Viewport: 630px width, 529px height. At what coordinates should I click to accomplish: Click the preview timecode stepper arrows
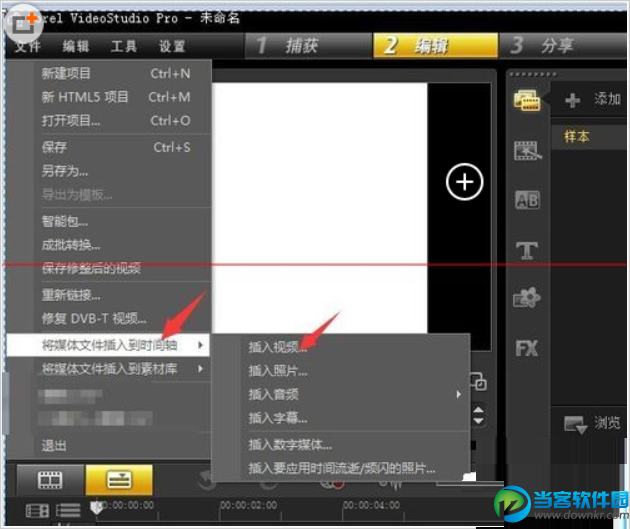click(x=478, y=415)
